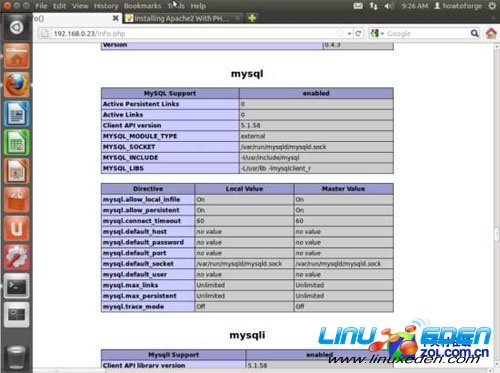This screenshot has width=500, height=373.
Task: Open the Trash in the launcher
Action: [x=16, y=358]
